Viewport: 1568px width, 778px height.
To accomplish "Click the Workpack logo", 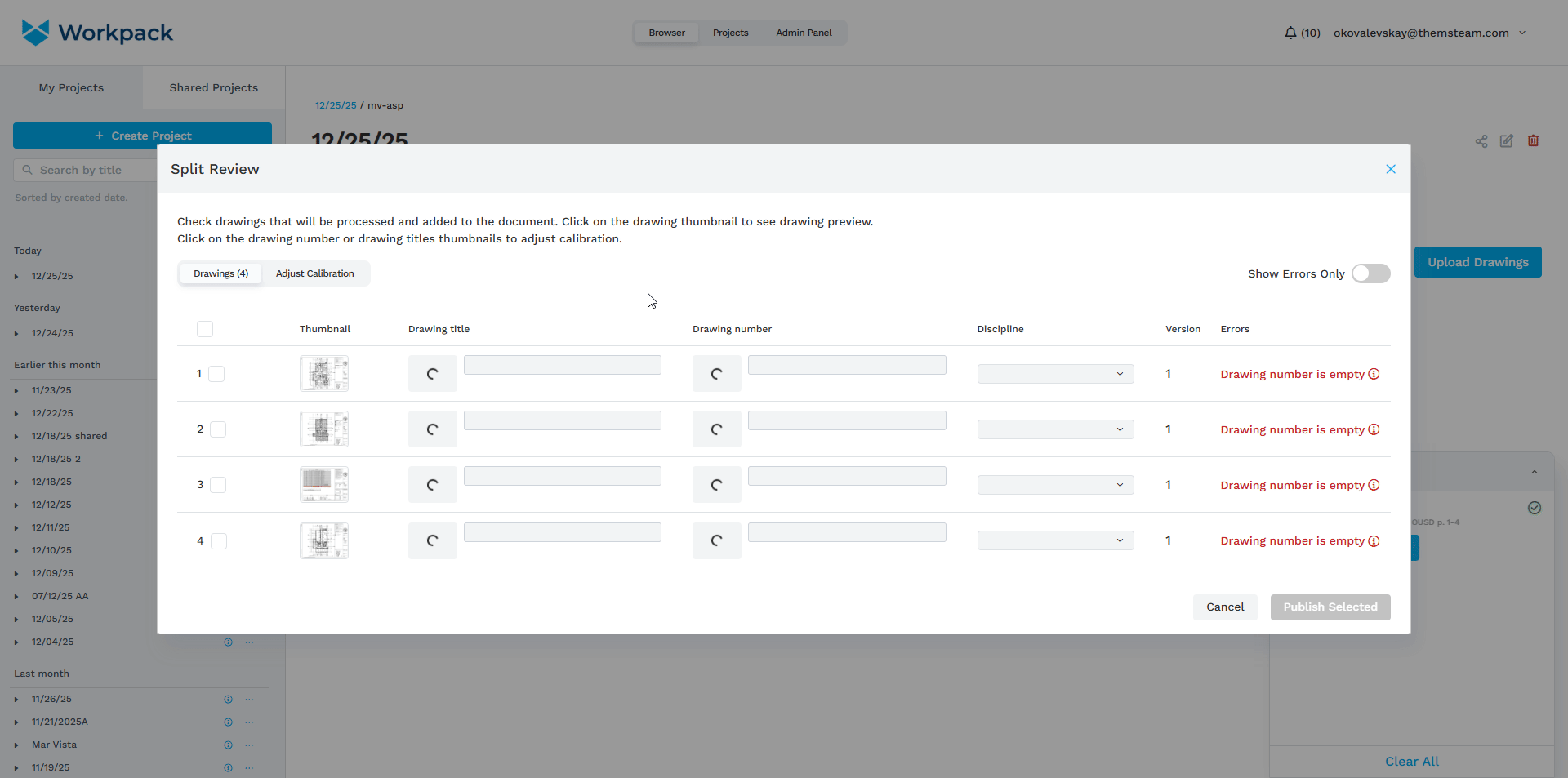I will (x=97, y=33).
